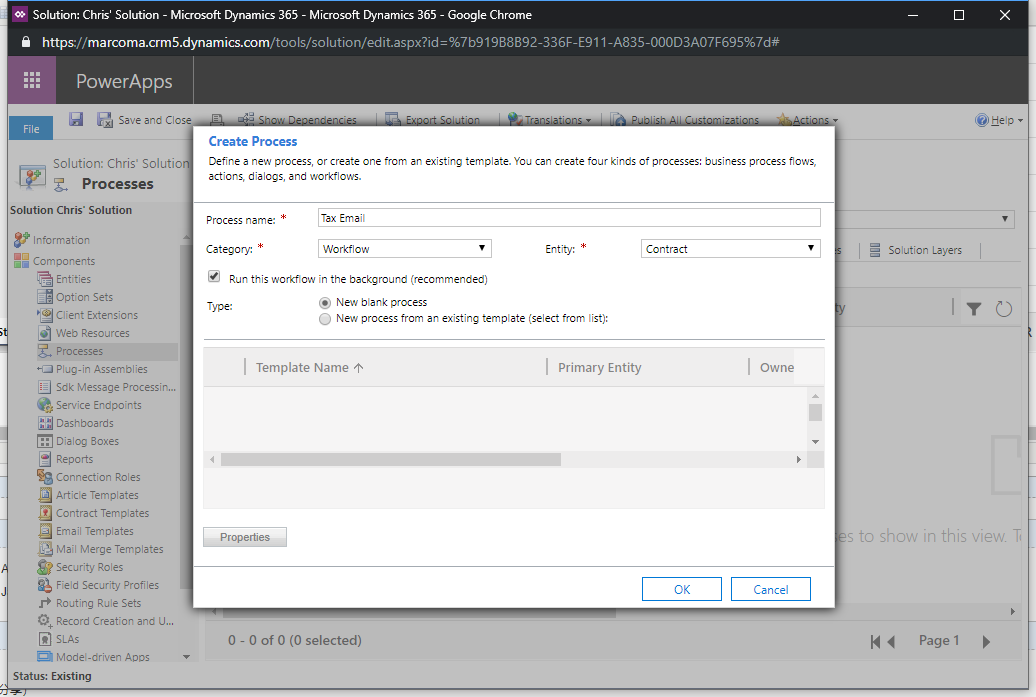1036x697 pixels.
Task: Click template list horizontal scrollbar thumb
Action: pos(390,459)
